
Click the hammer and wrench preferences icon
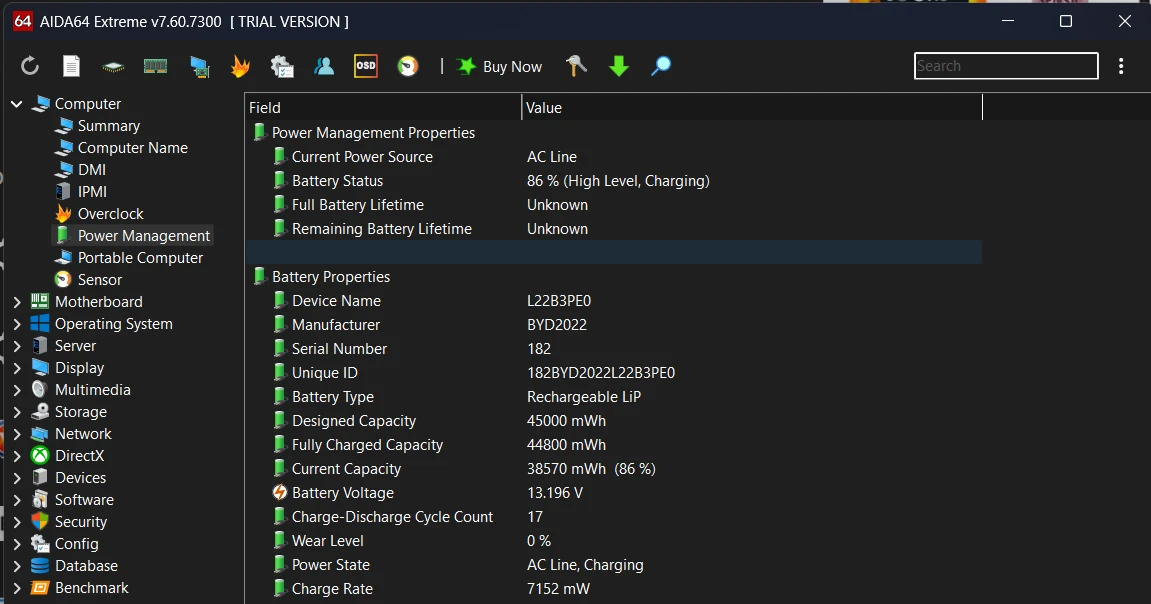577,67
